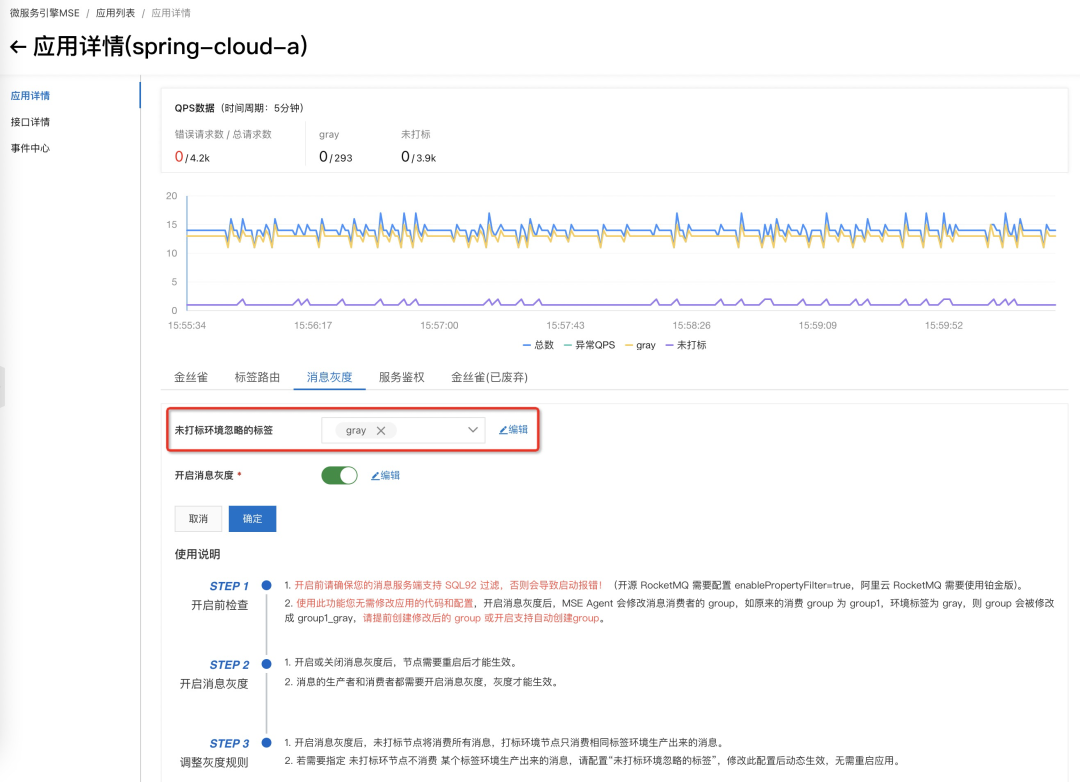1080x782 pixels.
Task: Click the 15:58:26 time axis label
Action: [x=692, y=325]
